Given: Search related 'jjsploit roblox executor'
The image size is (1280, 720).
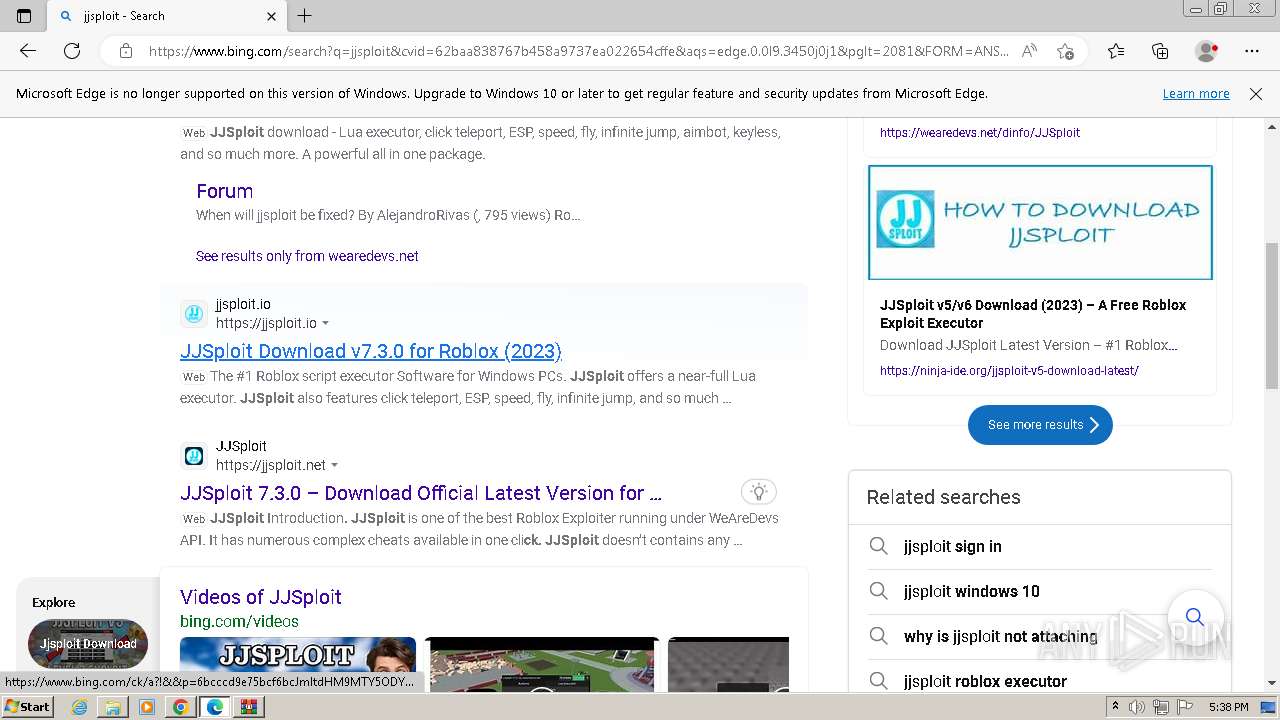Looking at the screenshot, I should pyautogui.click(x=985, y=681).
